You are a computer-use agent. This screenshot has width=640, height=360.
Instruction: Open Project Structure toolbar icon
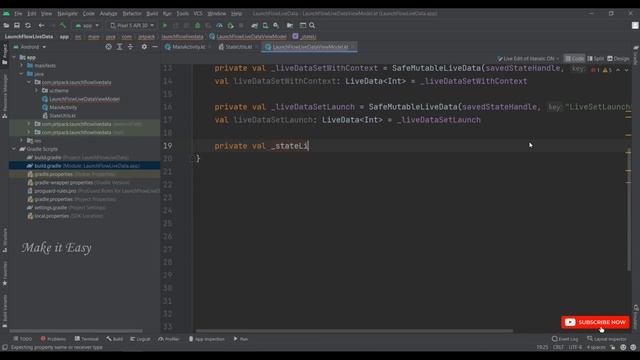(x=290, y=25)
